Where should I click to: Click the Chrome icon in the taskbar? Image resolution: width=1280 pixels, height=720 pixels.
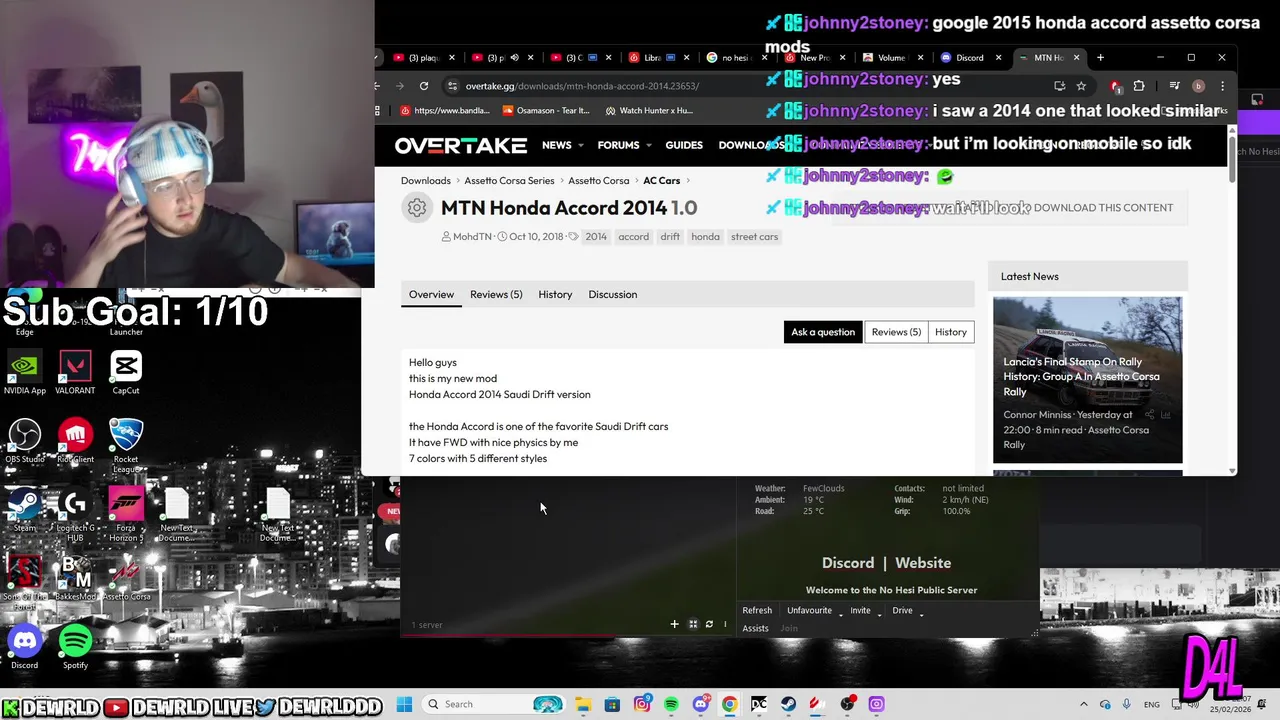click(x=730, y=704)
